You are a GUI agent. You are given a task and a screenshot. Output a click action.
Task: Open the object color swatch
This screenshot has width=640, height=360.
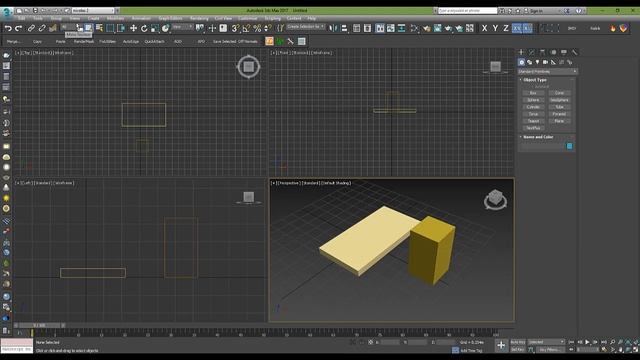(569, 146)
